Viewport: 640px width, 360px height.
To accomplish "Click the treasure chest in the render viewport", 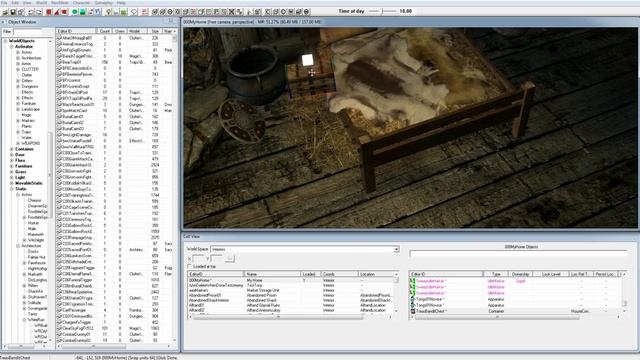I will (x=312, y=80).
